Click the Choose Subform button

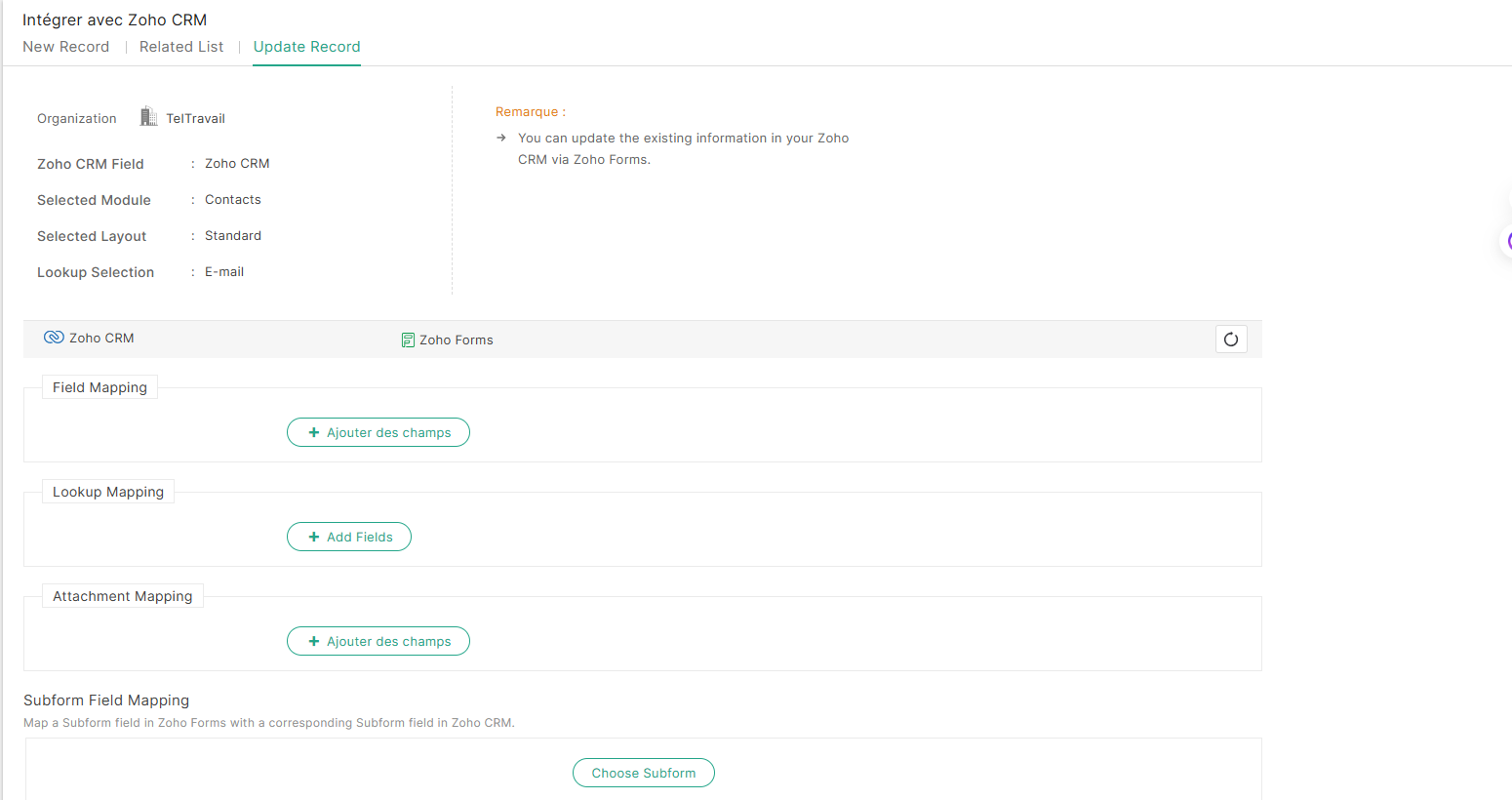click(644, 773)
